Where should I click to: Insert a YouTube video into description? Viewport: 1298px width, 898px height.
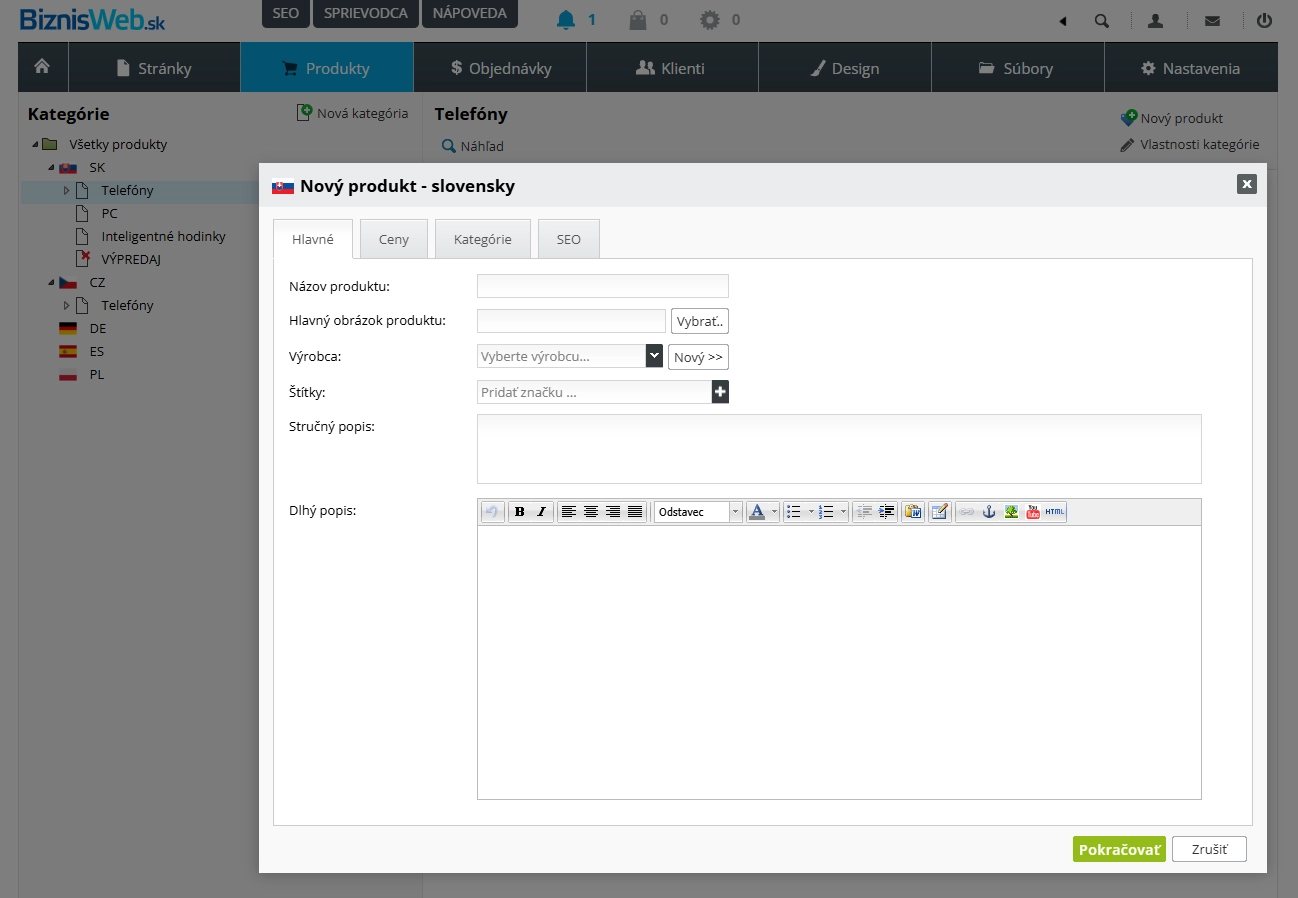[1033, 512]
